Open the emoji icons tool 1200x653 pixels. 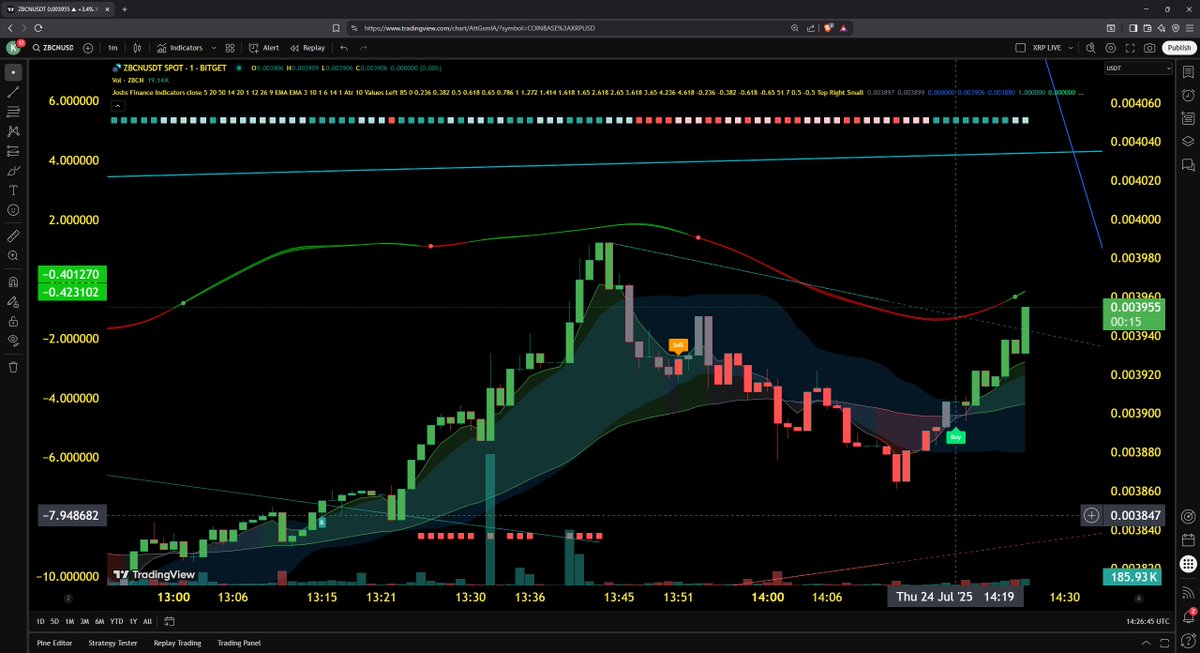(13, 210)
